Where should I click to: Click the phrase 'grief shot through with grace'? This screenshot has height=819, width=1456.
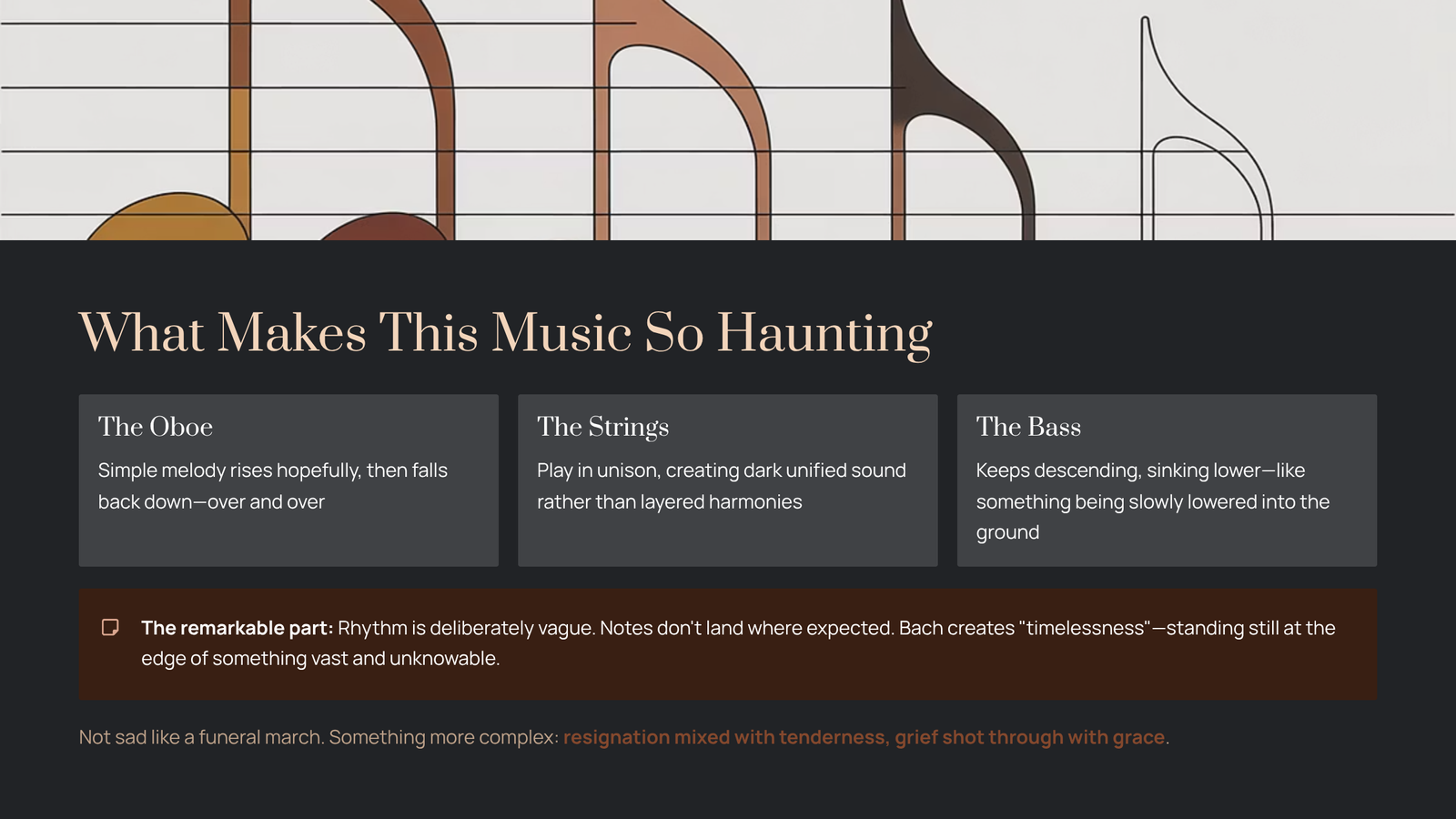[x=1030, y=737]
